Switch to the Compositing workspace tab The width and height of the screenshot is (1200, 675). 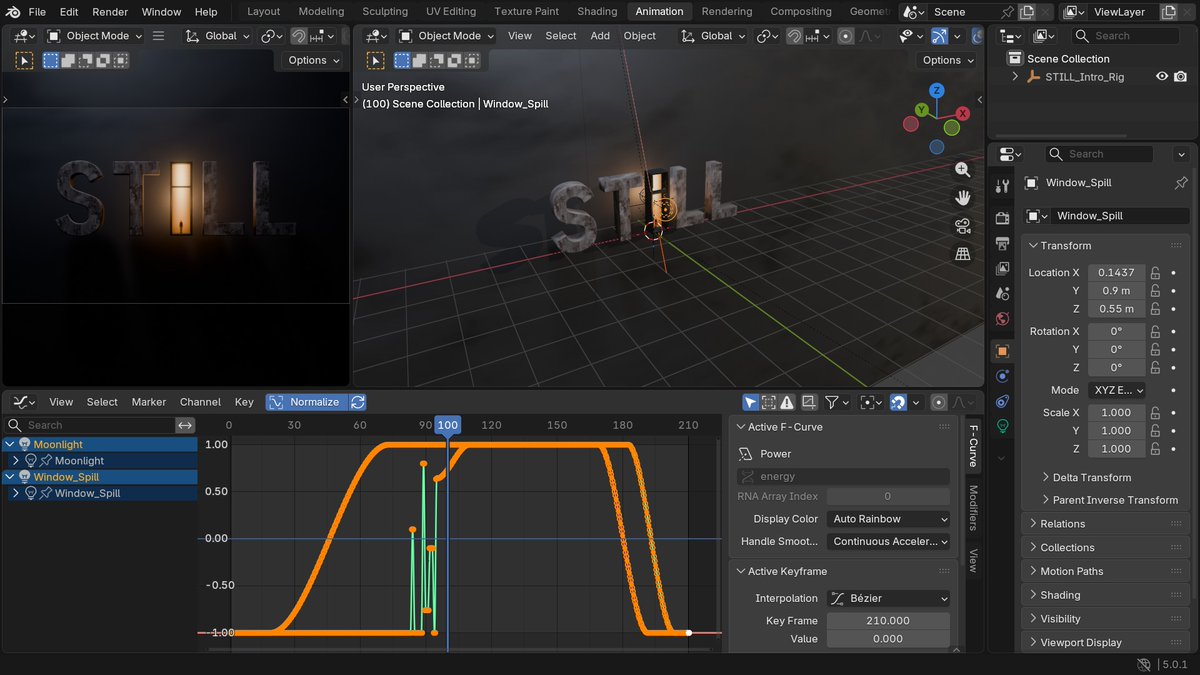(801, 12)
